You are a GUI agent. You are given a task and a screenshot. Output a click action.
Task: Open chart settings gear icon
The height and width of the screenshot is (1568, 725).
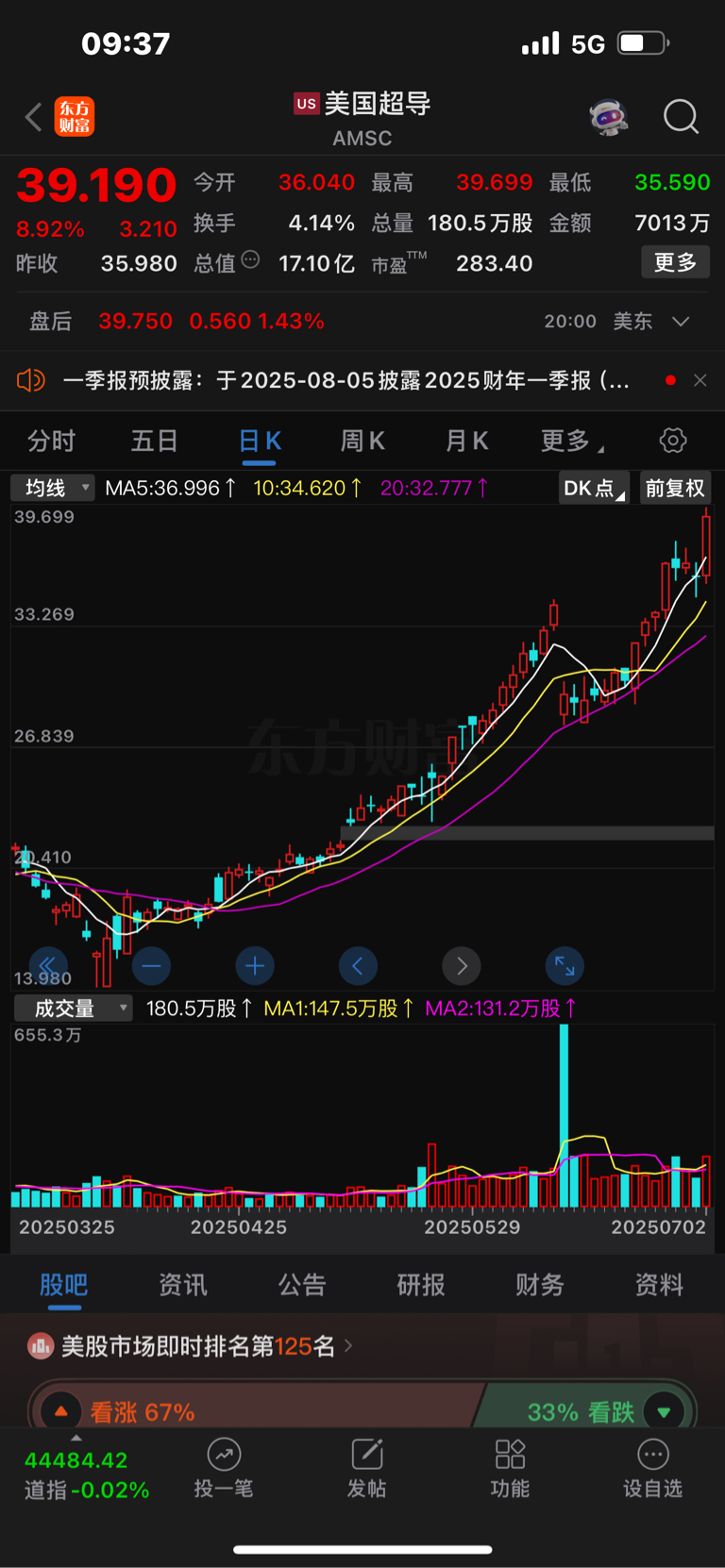[x=672, y=441]
